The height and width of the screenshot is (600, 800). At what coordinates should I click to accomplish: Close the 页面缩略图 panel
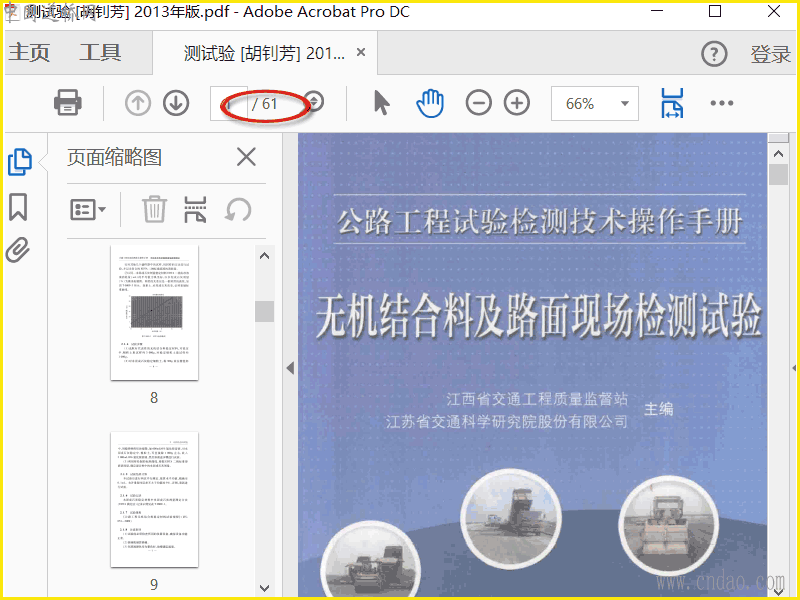(246, 157)
